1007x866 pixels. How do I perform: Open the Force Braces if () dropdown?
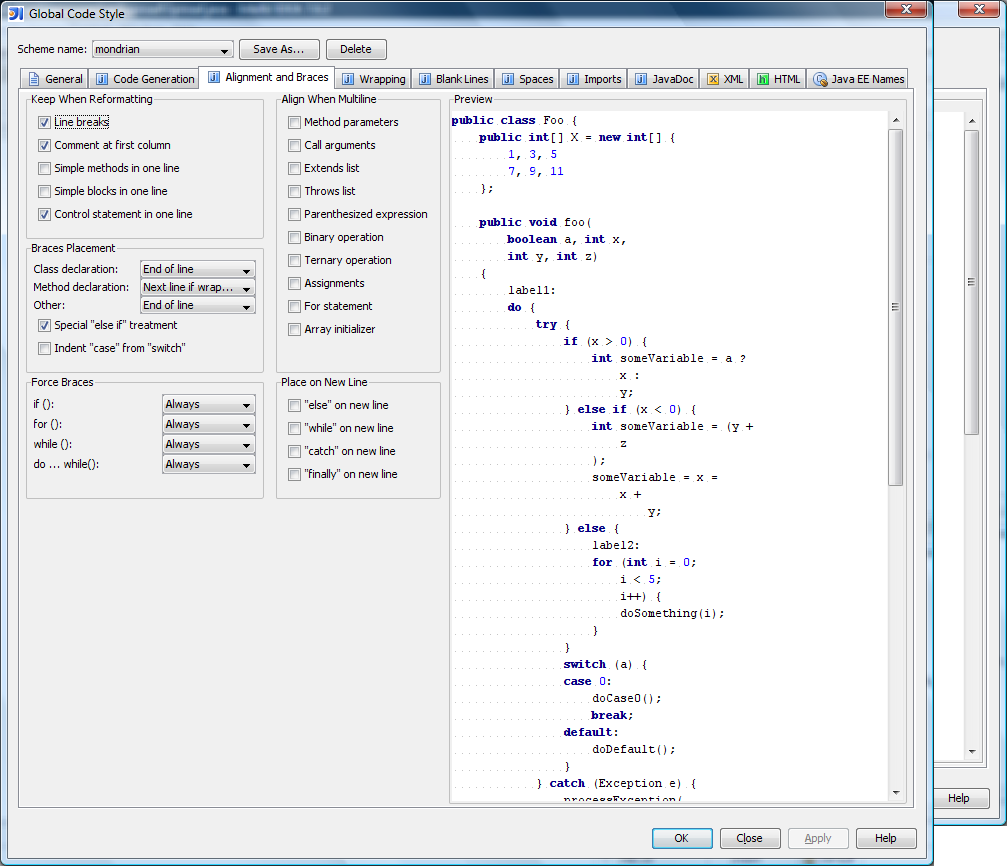[208, 404]
